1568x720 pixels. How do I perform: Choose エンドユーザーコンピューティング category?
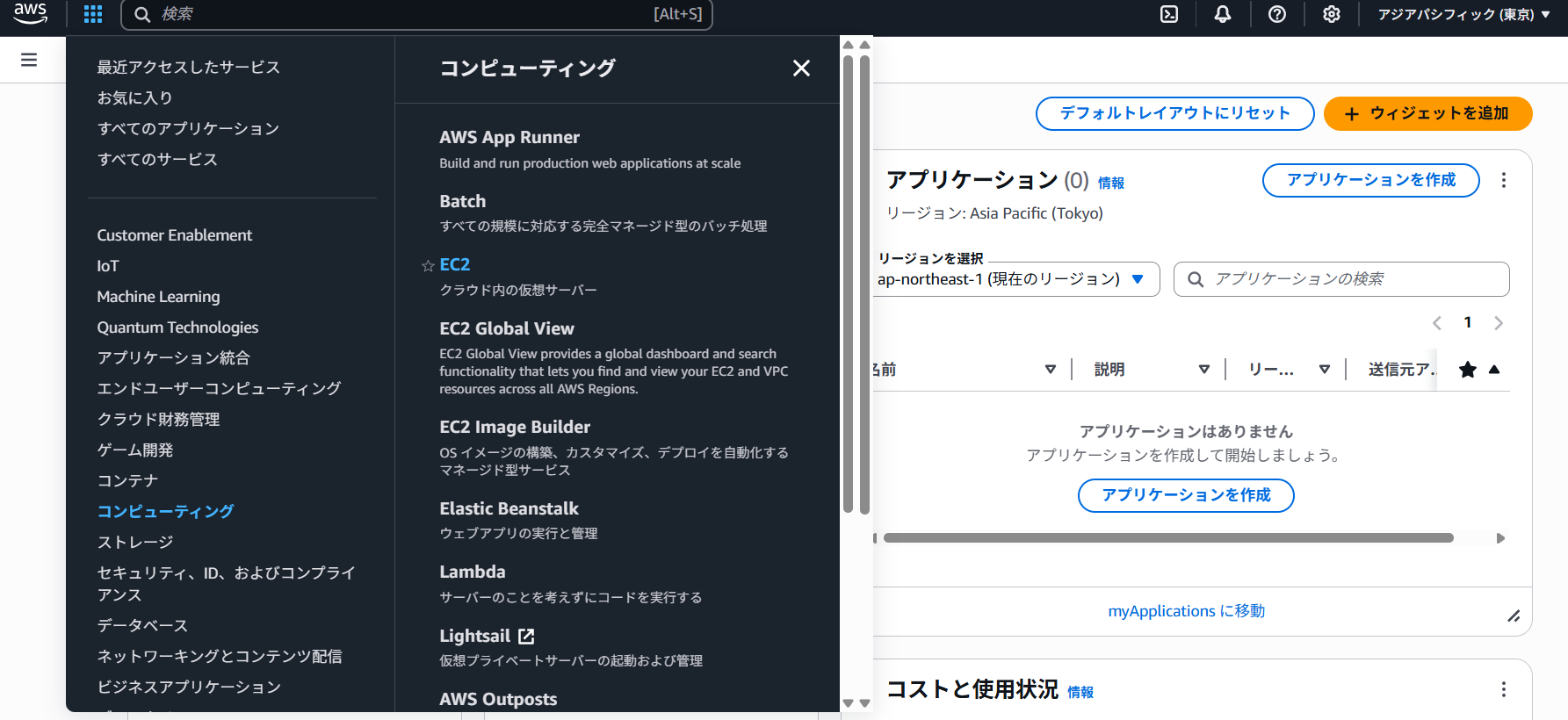(219, 389)
